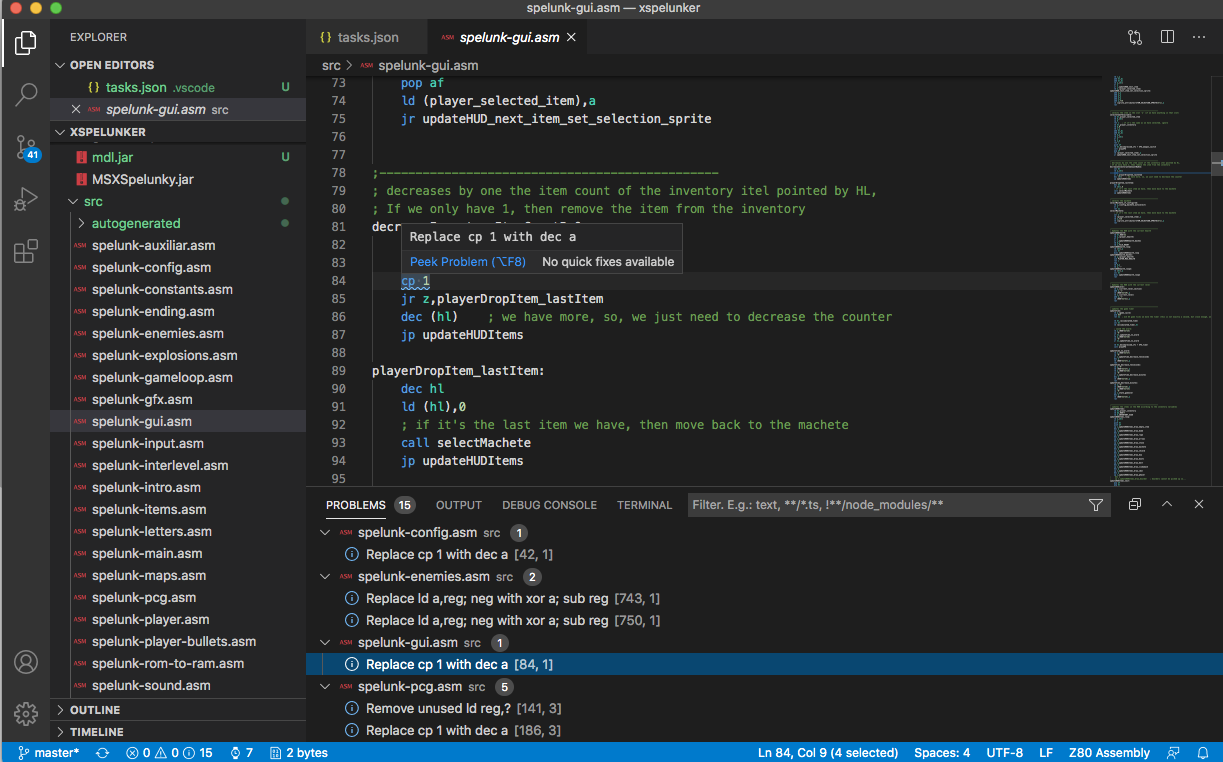
Task: Collapse spelunk-gui.asm problems group
Action: 325,642
